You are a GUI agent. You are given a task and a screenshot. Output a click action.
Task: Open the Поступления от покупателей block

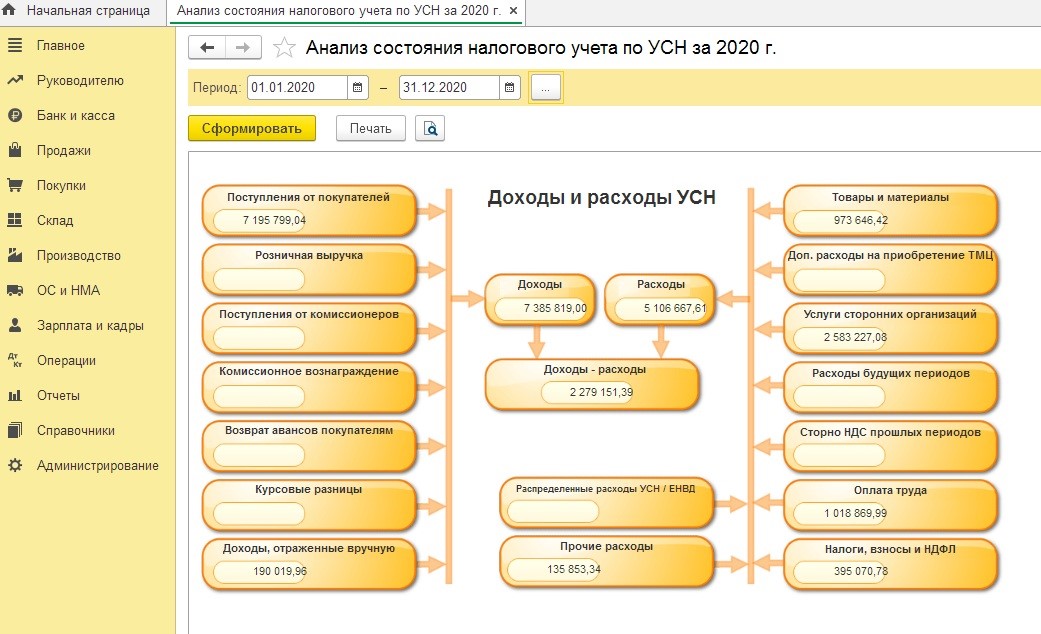click(309, 210)
